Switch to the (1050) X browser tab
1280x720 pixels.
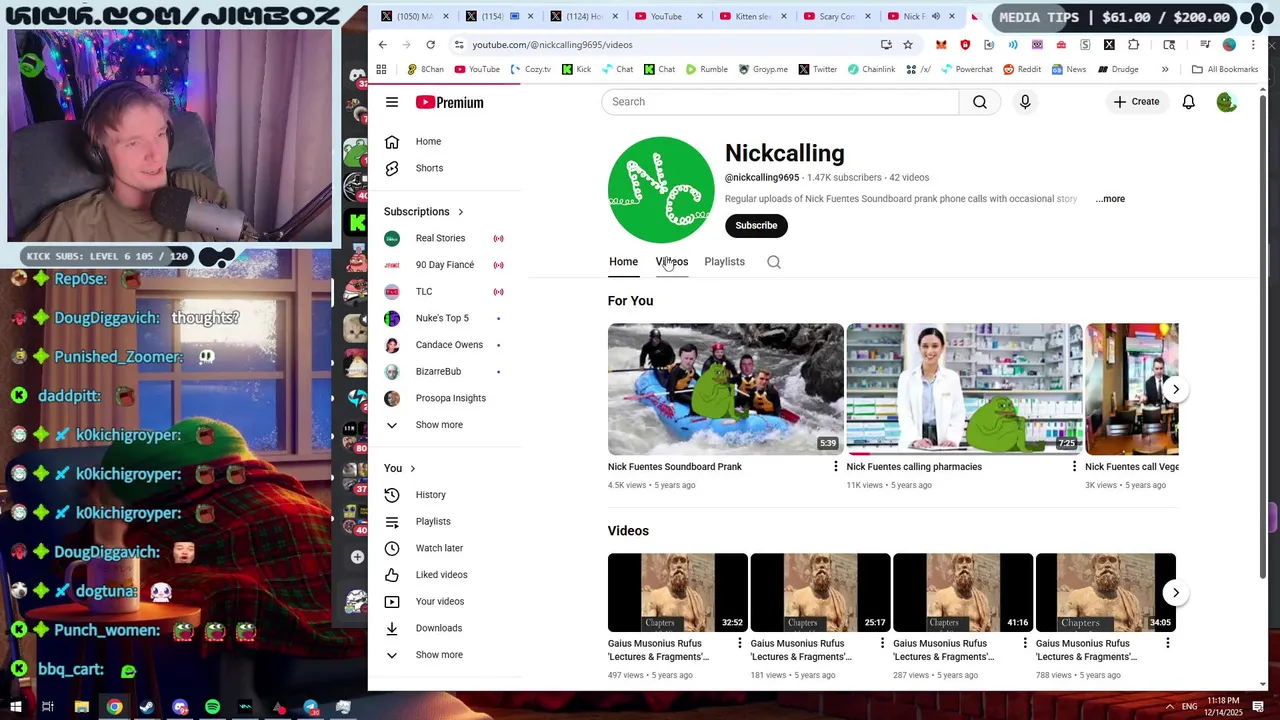[x=415, y=16]
